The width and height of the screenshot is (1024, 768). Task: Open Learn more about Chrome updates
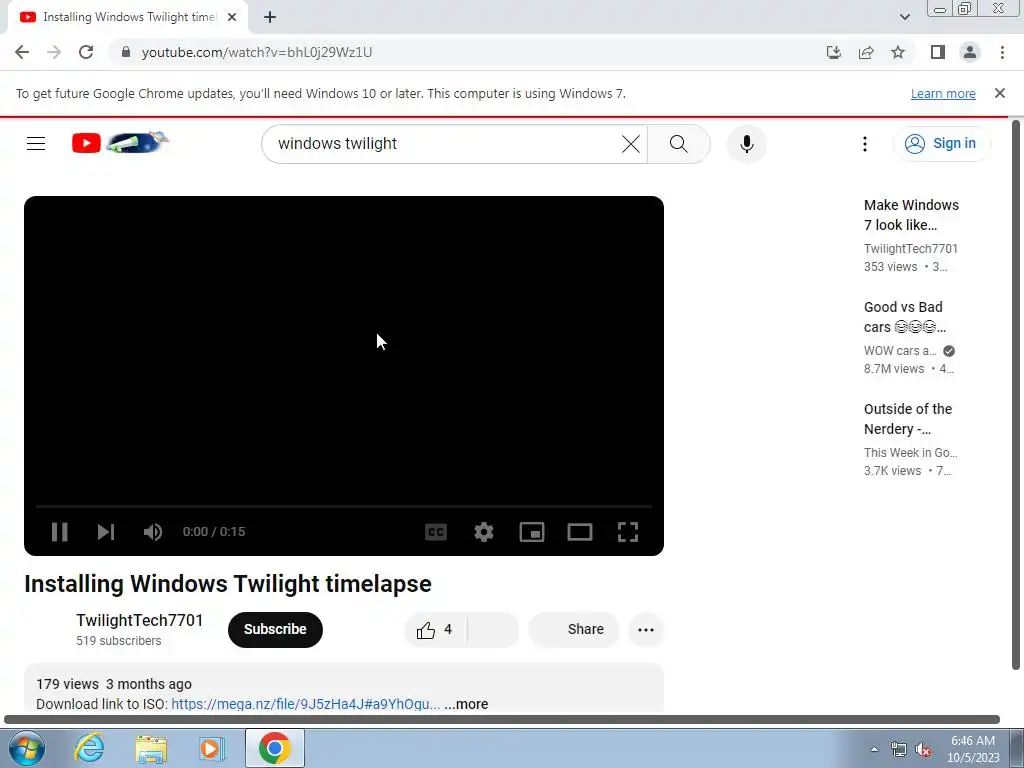click(943, 93)
